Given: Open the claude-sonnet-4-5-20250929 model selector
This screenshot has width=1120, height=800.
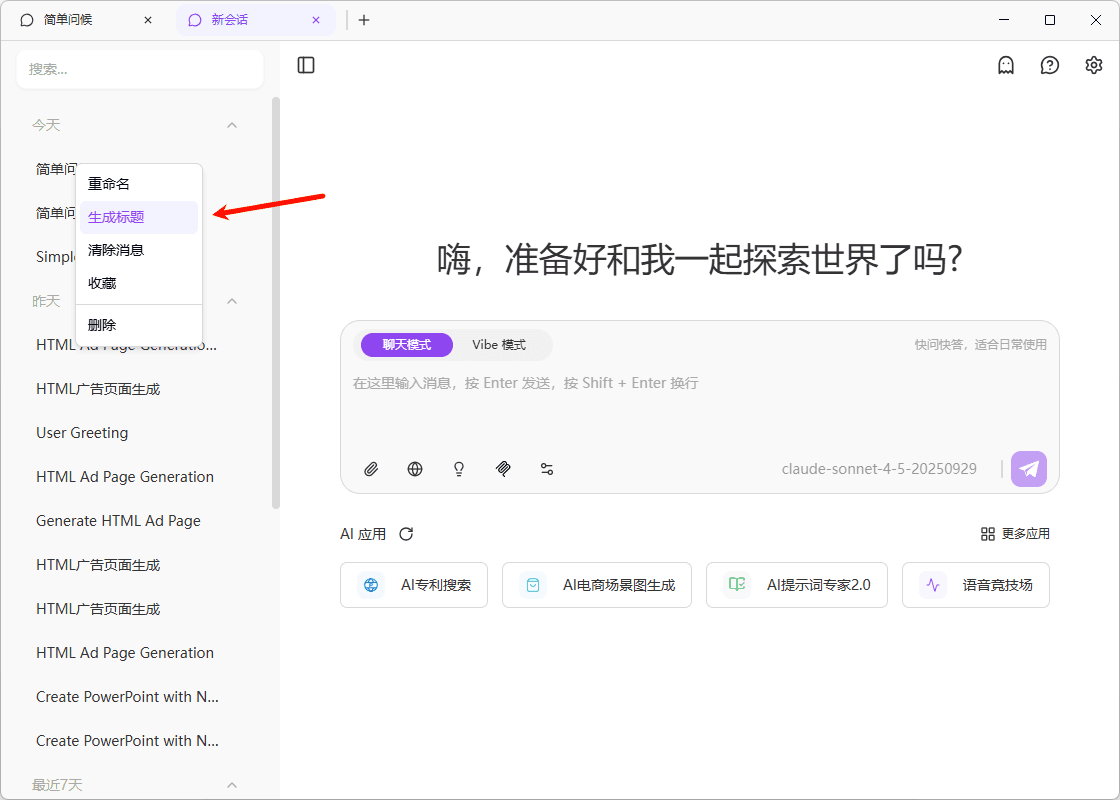Looking at the screenshot, I should tap(879, 469).
